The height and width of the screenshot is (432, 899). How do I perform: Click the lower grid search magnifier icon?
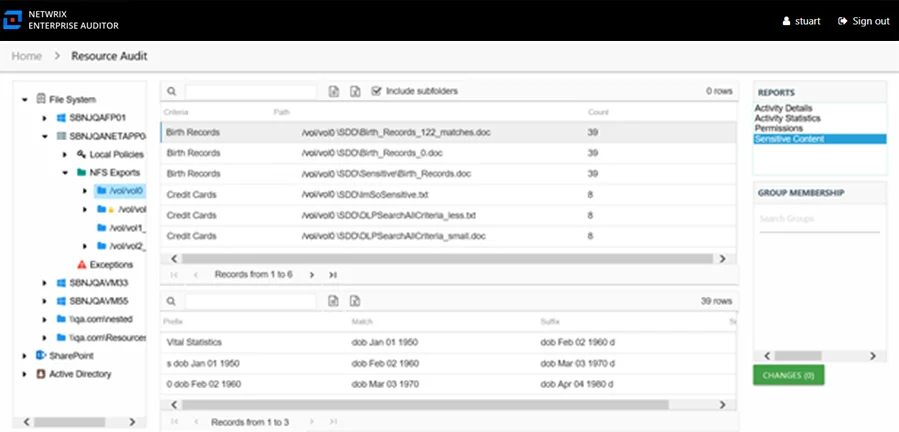click(171, 301)
